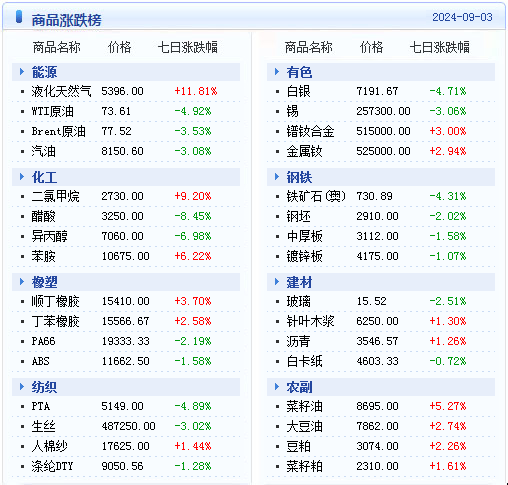Open the 涤纶DTY commodity

click(52, 466)
